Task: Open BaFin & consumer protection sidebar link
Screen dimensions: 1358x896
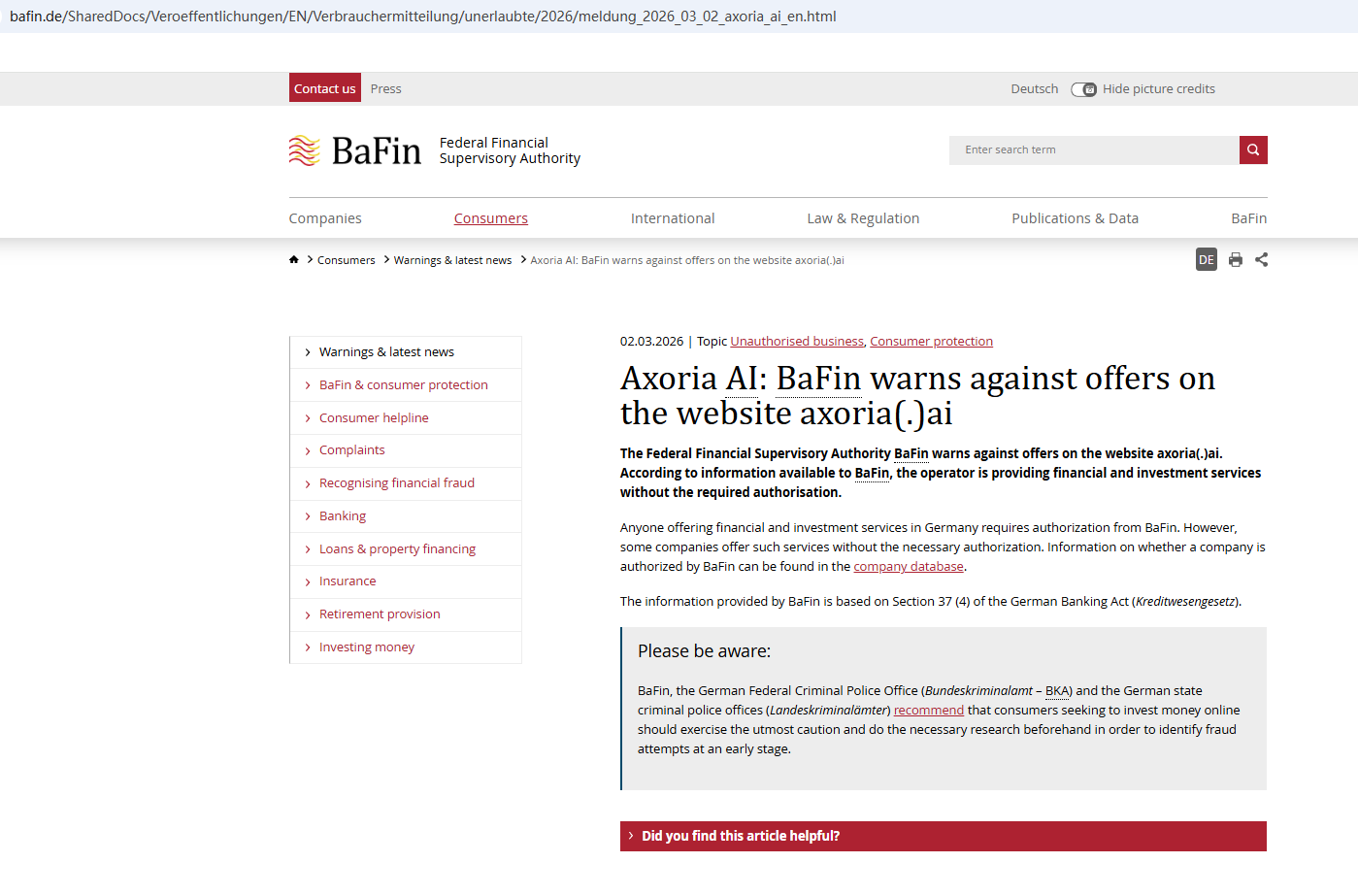Action: click(x=404, y=385)
